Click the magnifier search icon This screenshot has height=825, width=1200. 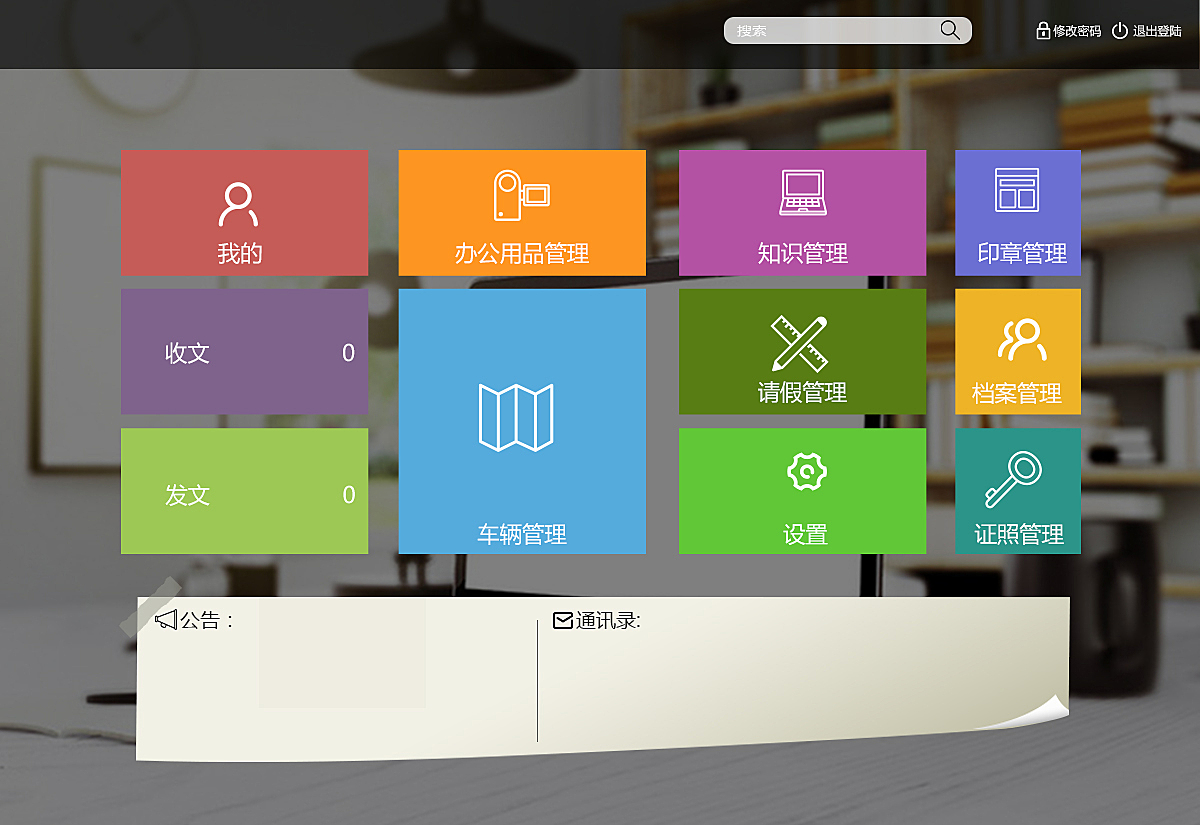point(950,30)
